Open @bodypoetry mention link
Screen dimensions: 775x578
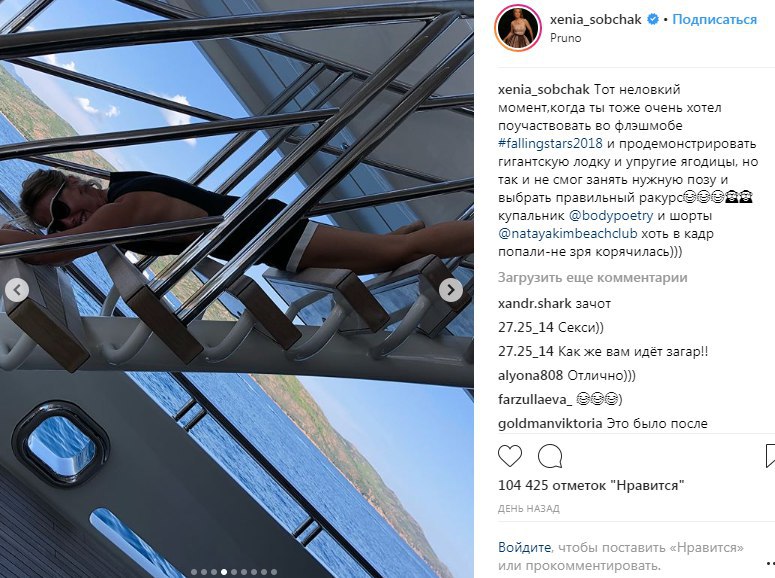[x=611, y=216]
